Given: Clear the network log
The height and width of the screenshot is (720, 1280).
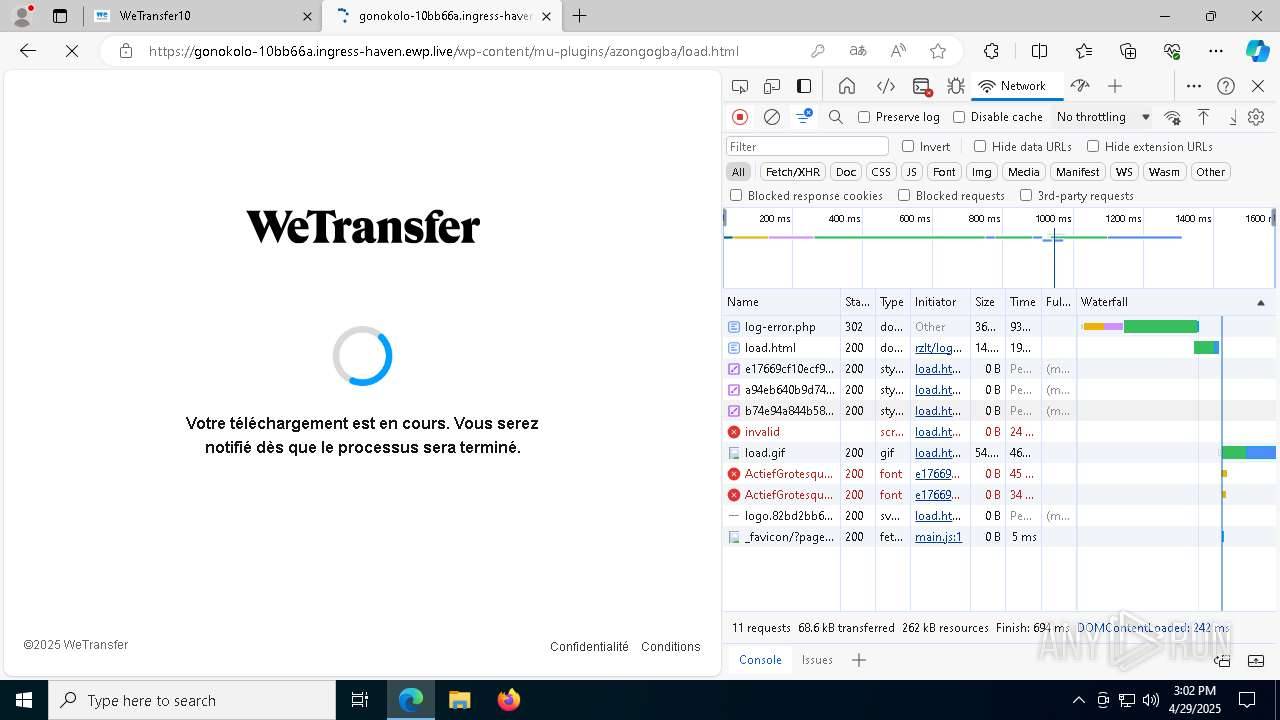Looking at the screenshot, I should [772, 117].
